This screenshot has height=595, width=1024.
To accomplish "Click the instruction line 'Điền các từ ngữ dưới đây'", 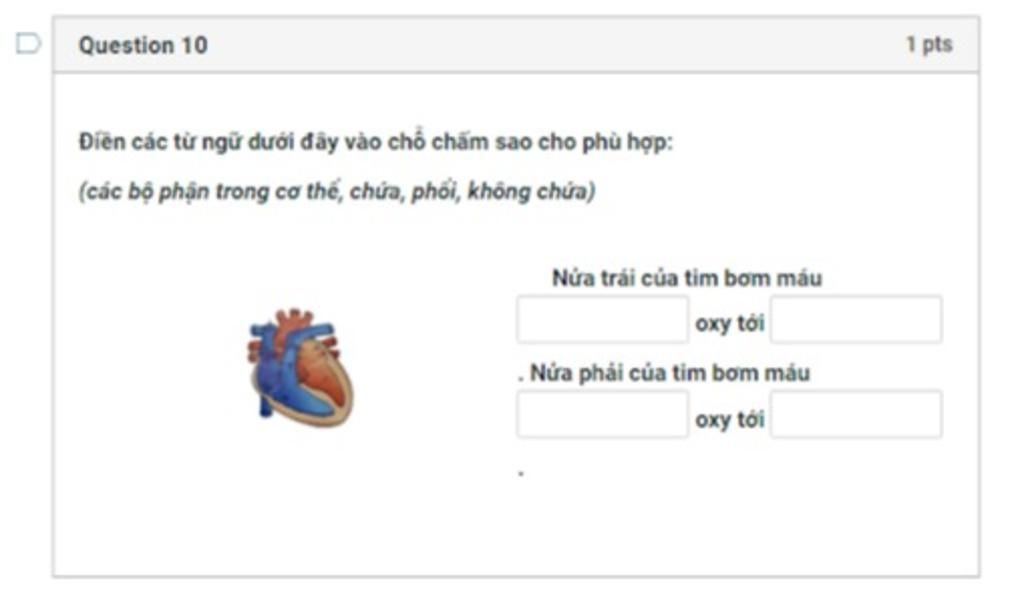I will click(376, 142).
